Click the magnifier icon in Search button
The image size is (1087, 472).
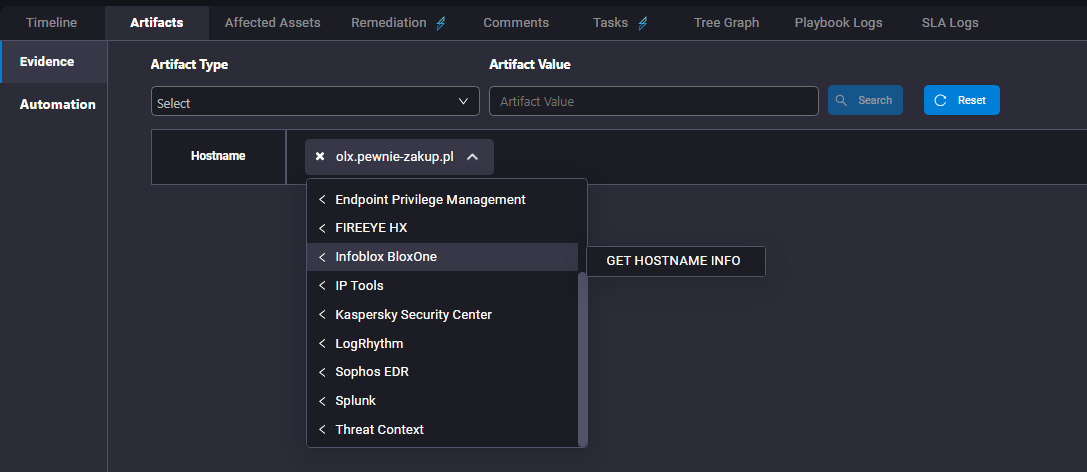[842, 100]
